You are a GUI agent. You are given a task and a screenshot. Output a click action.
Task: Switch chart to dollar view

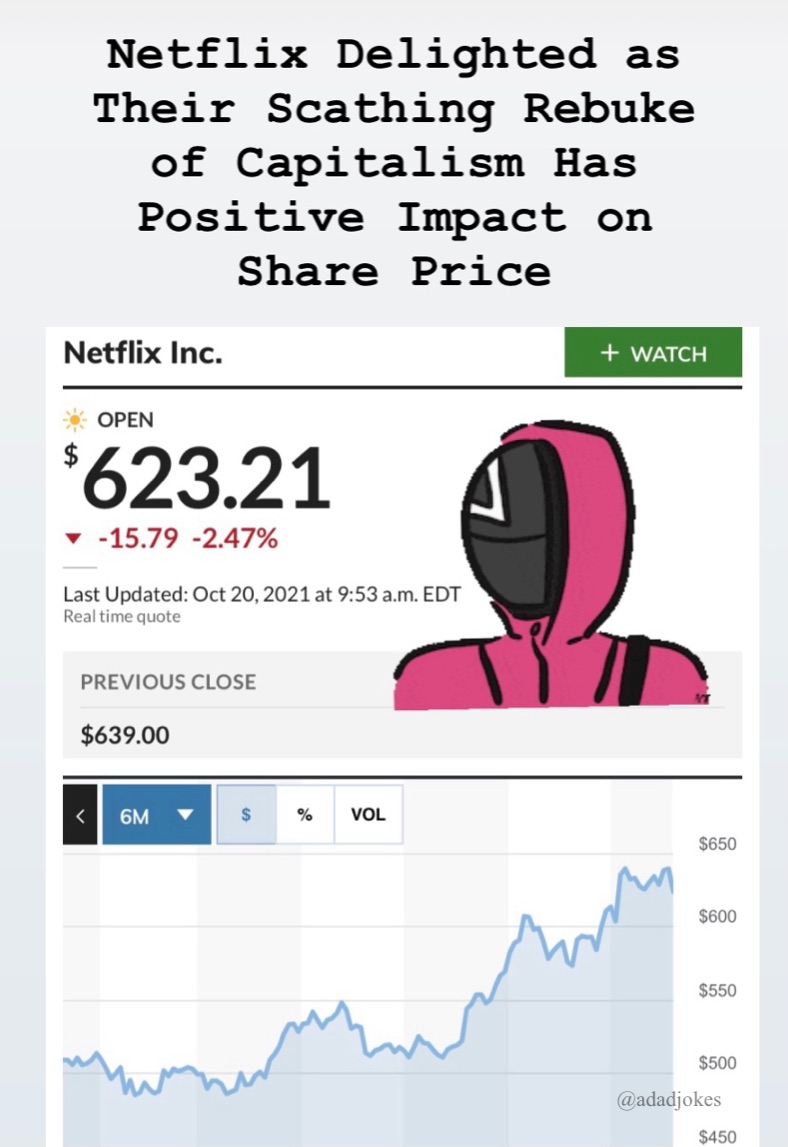247,815
